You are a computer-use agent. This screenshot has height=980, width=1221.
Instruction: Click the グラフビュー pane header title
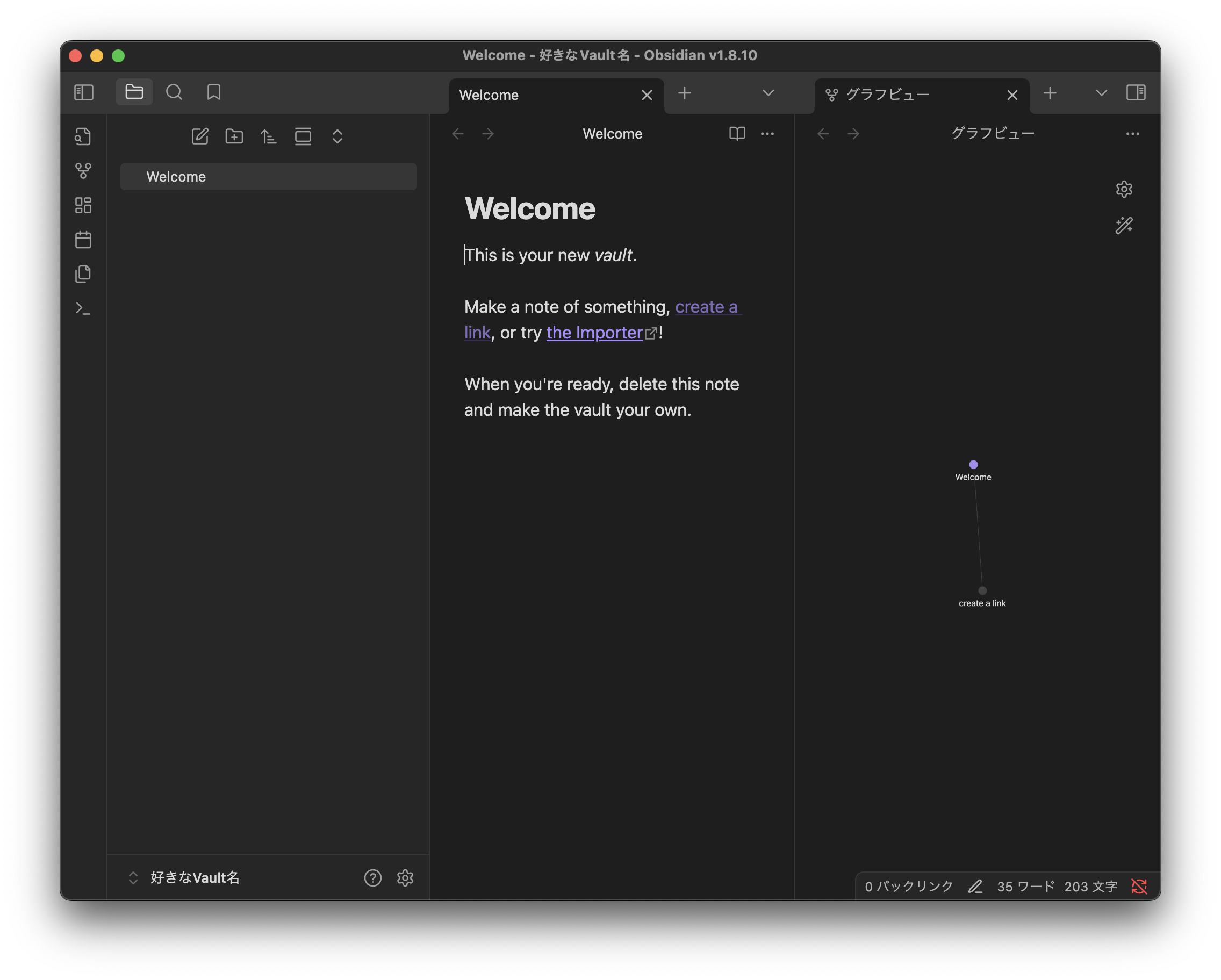pos(992,134)
